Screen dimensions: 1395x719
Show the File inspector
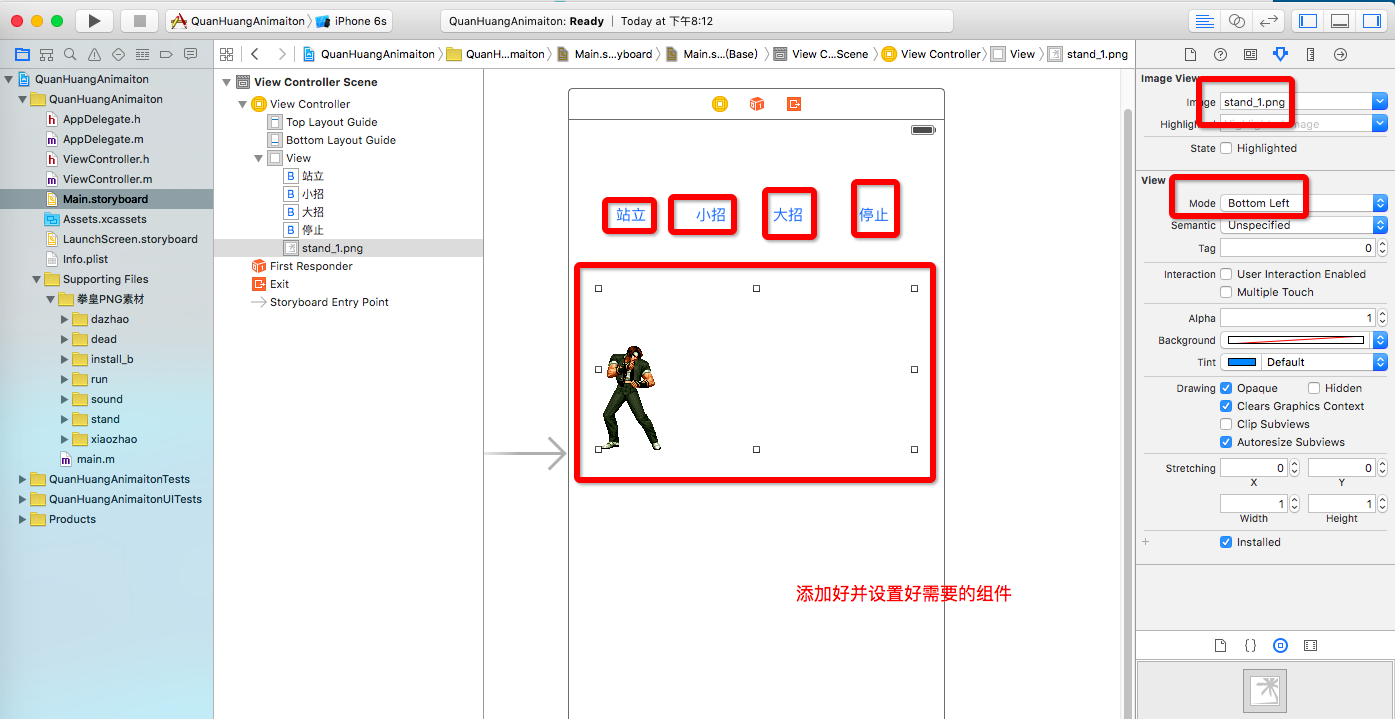pos(1190,54)
